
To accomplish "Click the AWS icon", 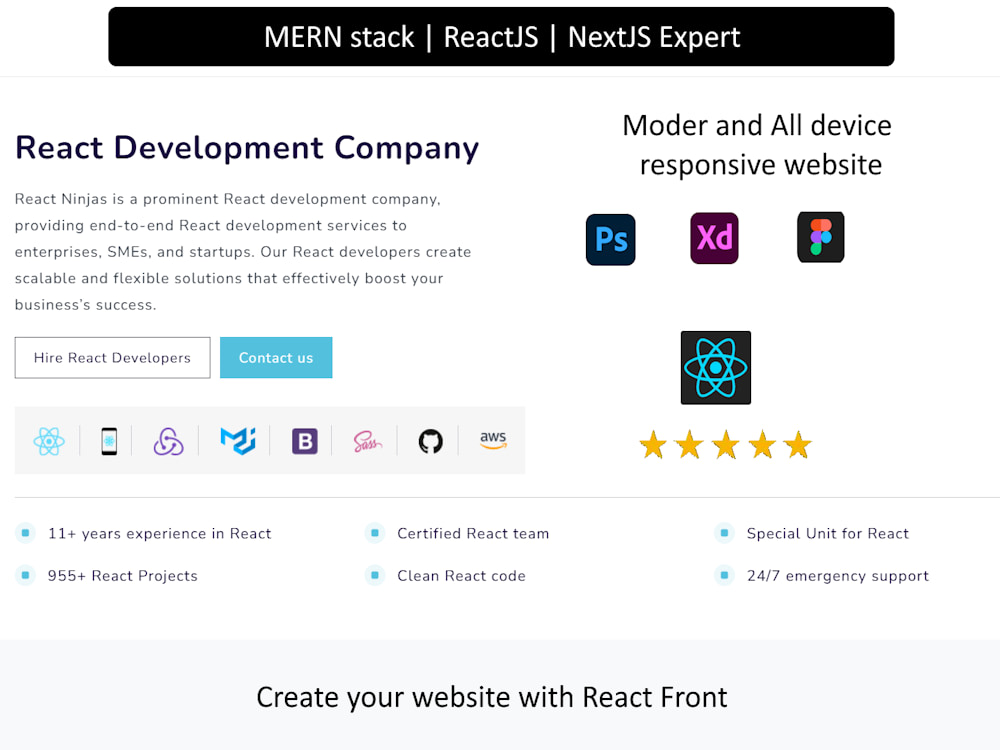I will 493,440.
